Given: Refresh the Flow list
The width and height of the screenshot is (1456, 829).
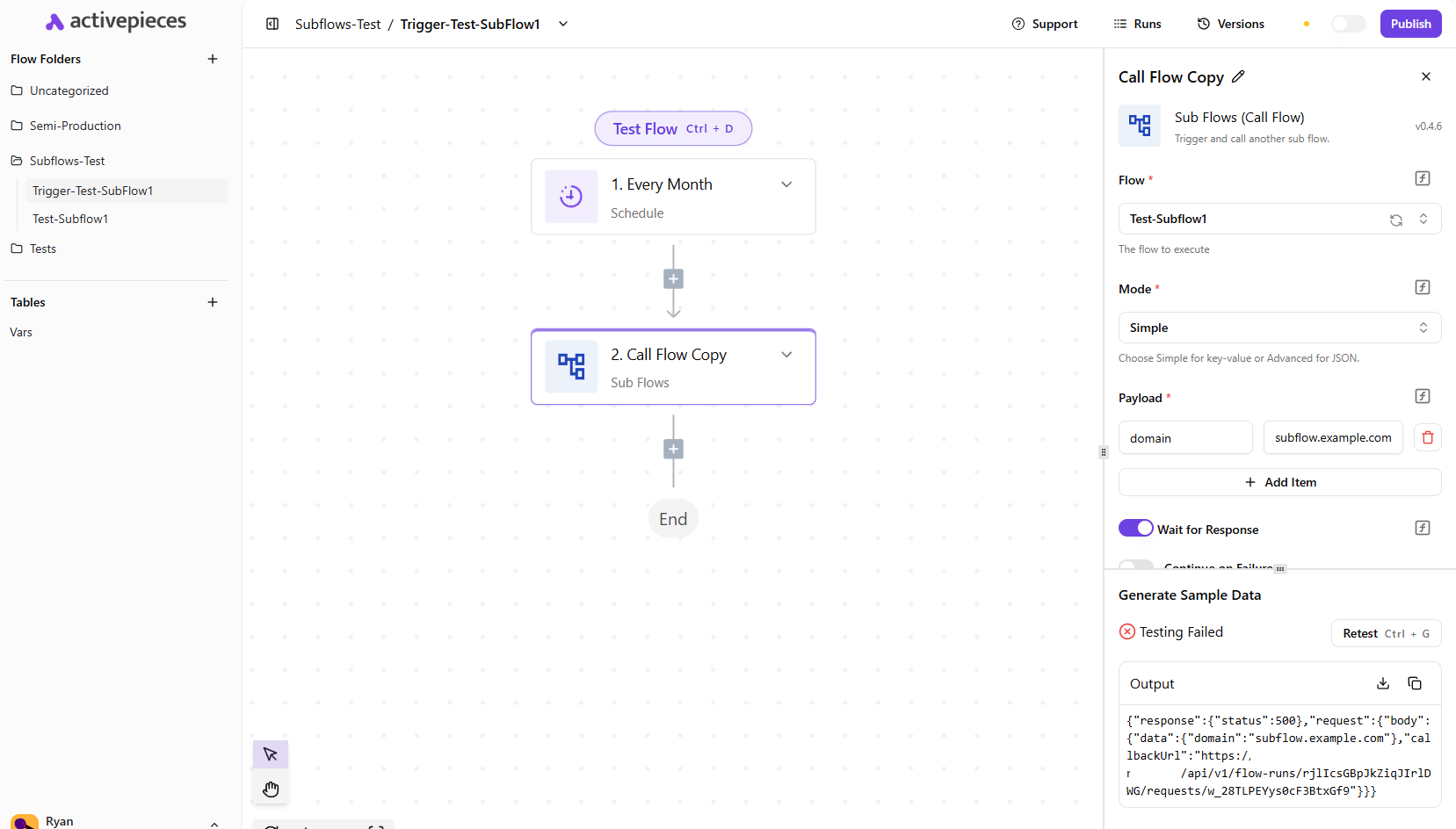Looking at the screenshot, I should [1395, 220].
